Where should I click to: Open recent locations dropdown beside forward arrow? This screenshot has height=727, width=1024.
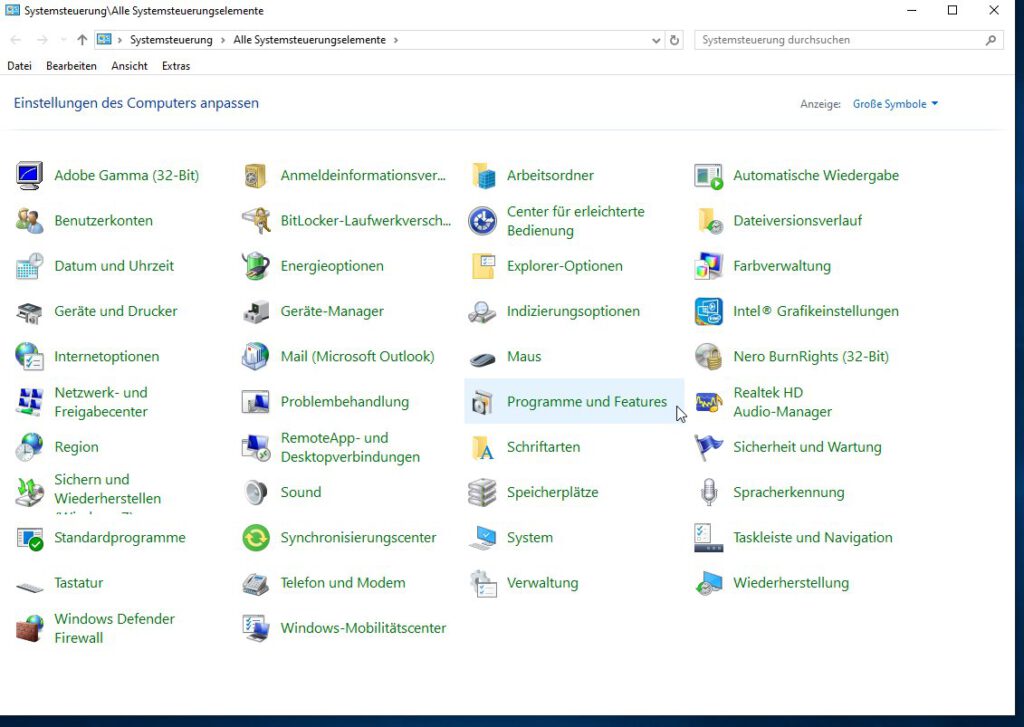tap(63, 40)
